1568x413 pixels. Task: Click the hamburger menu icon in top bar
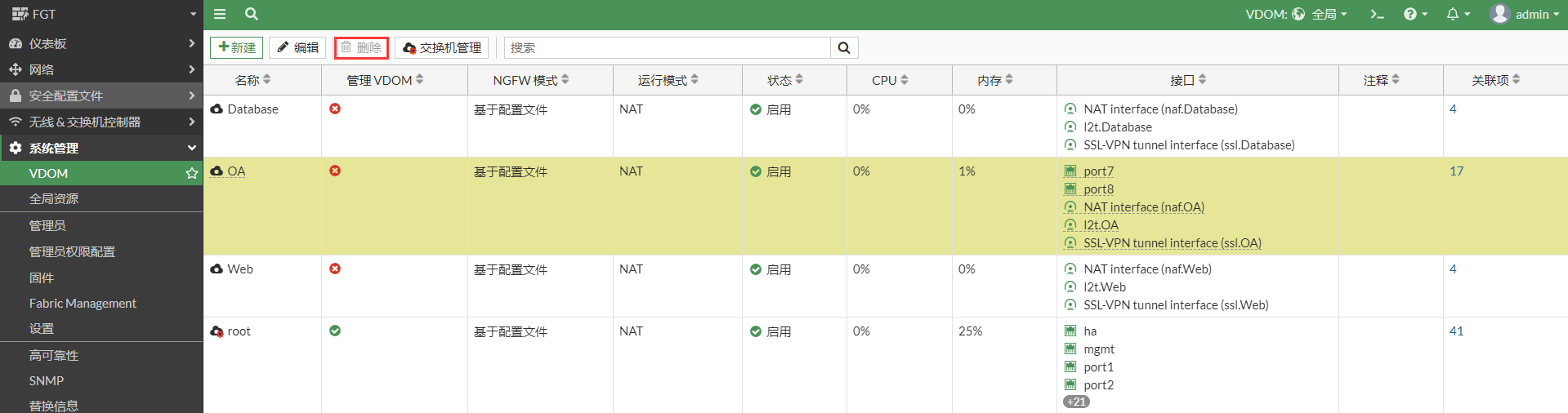coord(220,14)
